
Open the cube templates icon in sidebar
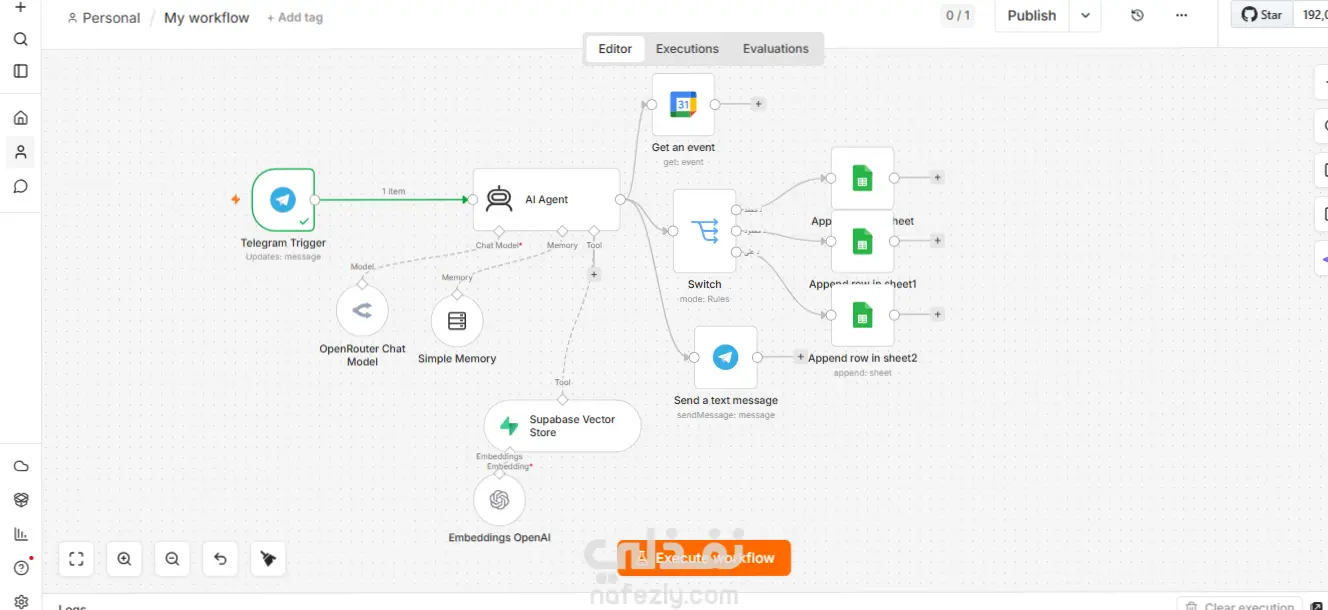pos(20,500)
